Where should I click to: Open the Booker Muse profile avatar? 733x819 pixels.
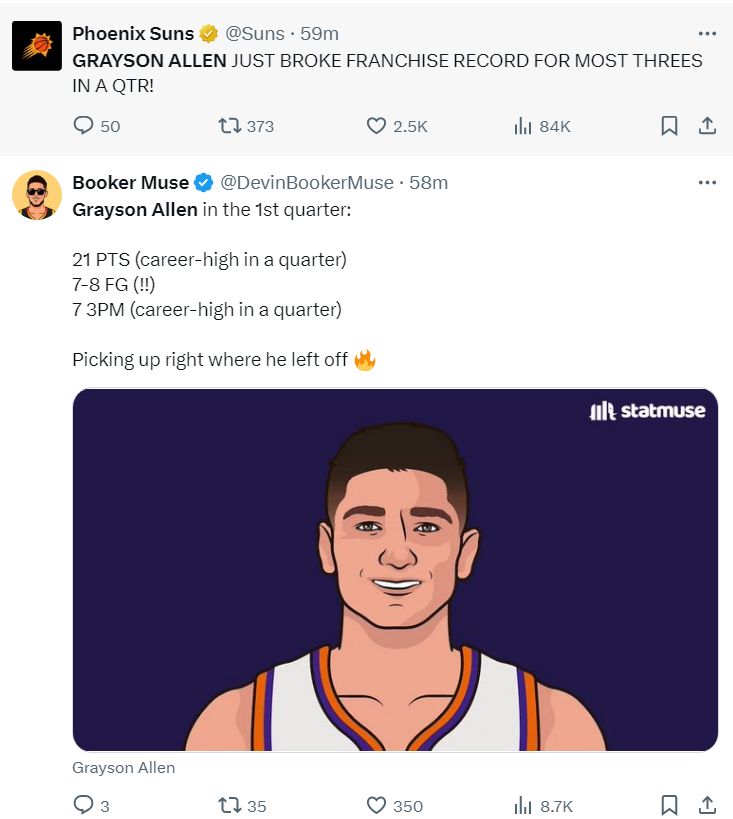click(37, 195)
